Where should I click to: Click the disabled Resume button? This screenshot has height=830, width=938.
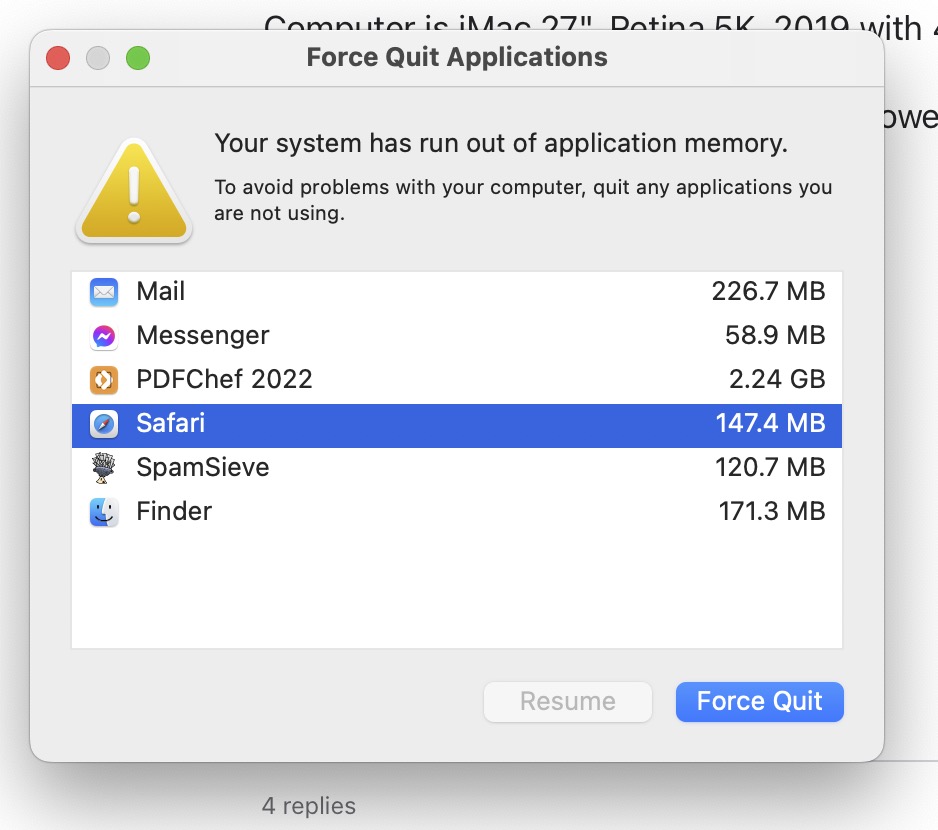click(x=567, y=701)
